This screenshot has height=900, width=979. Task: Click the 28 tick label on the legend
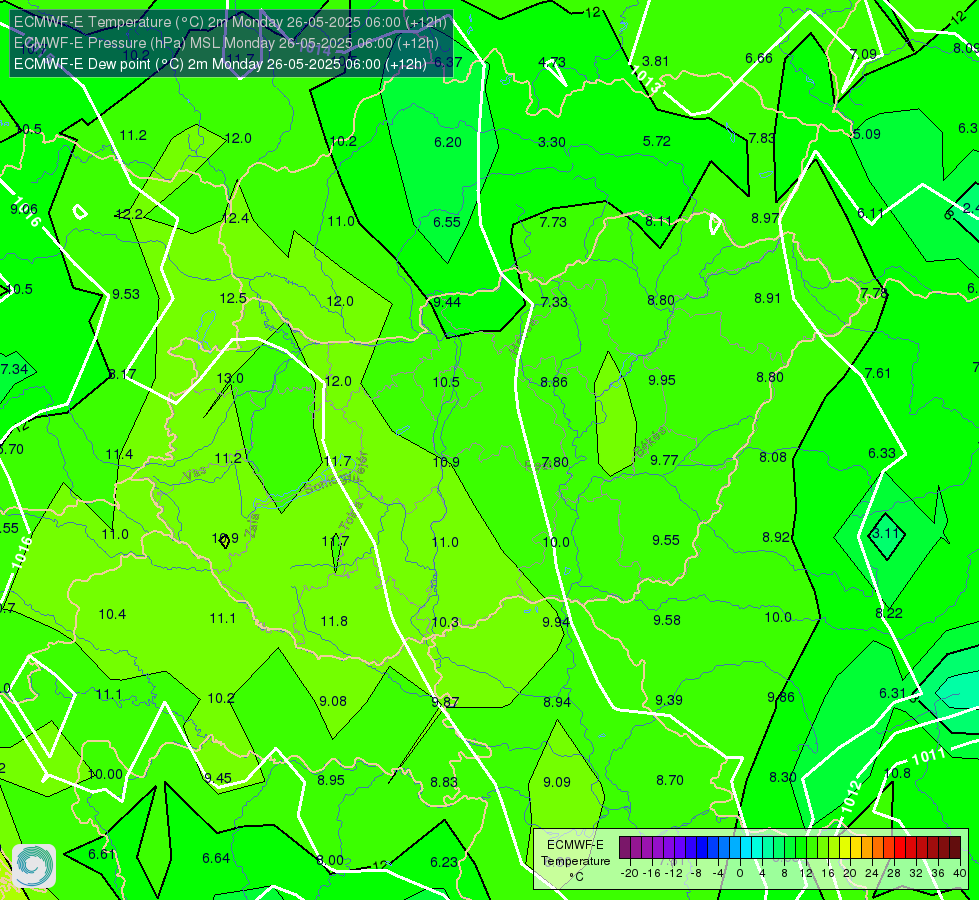tap(893, 873)
